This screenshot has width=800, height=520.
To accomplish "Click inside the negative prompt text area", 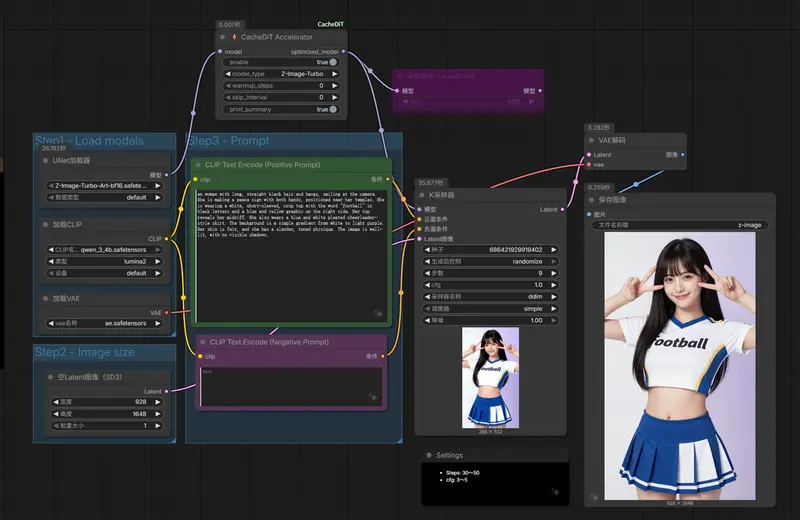I will click(291, 386).
